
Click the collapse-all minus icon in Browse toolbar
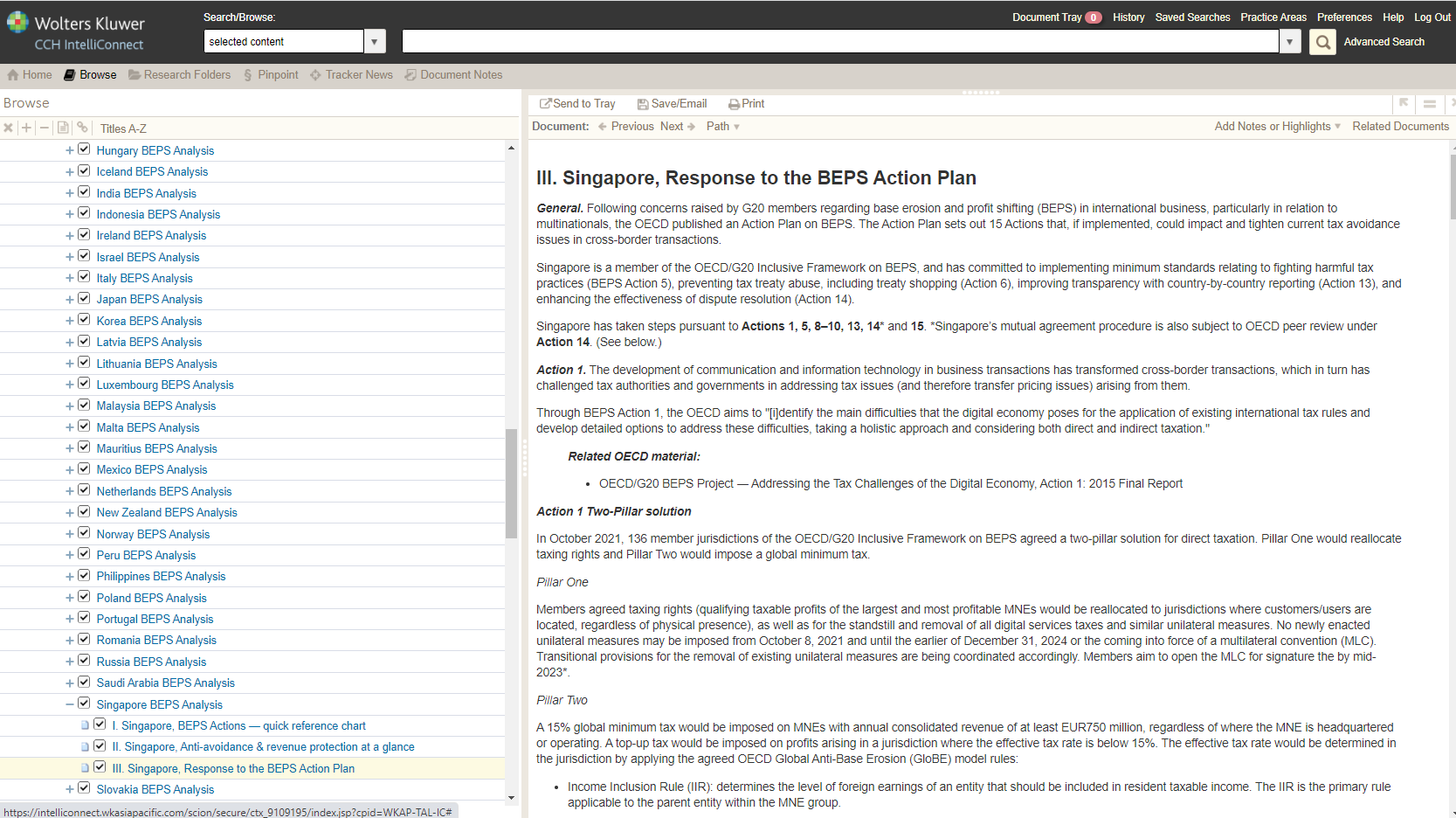(44, 128)
